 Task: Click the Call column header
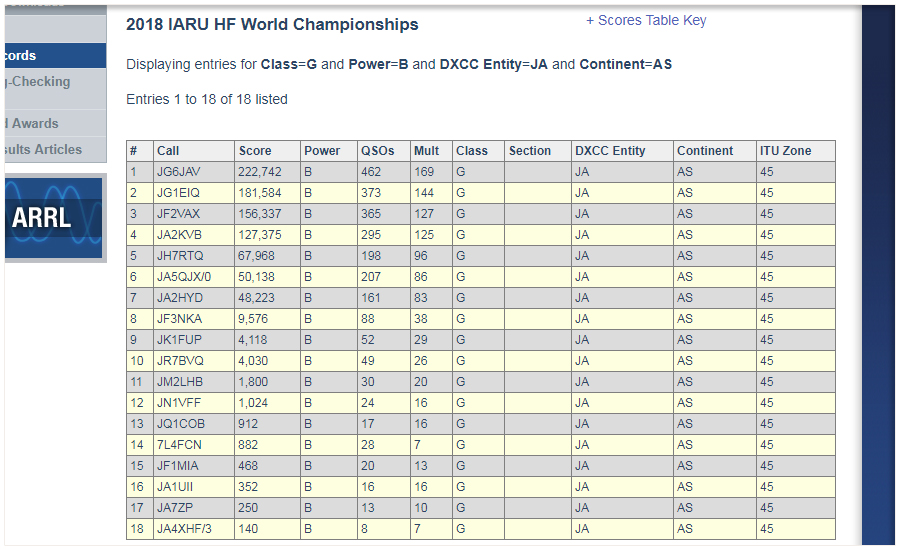point(168,151)
